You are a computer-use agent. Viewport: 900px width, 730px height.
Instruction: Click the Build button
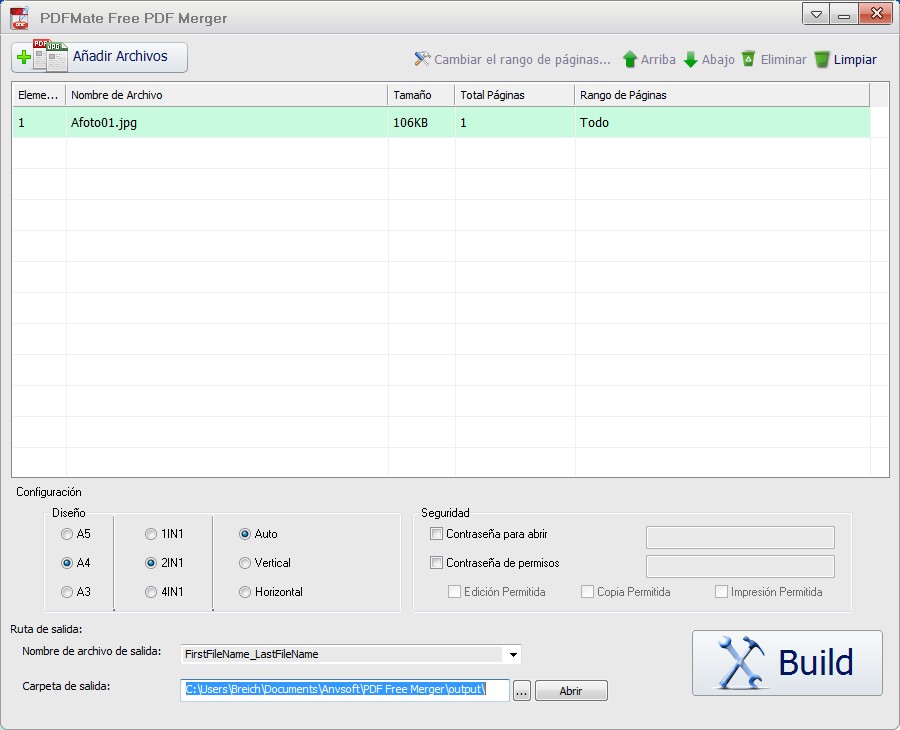click(x=787, y=663)
